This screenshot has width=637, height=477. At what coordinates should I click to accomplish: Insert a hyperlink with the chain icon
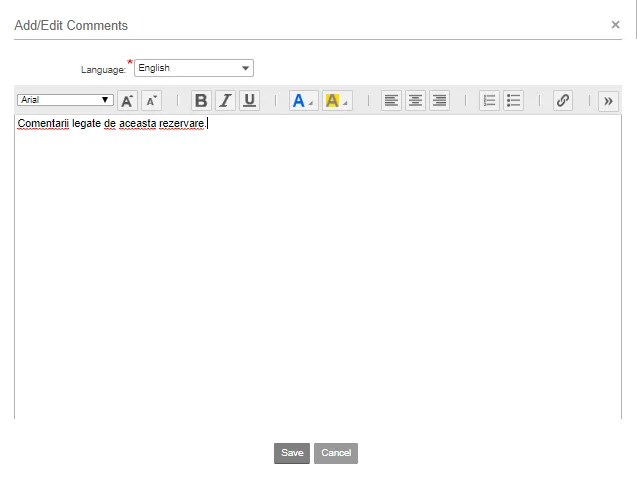563,100
